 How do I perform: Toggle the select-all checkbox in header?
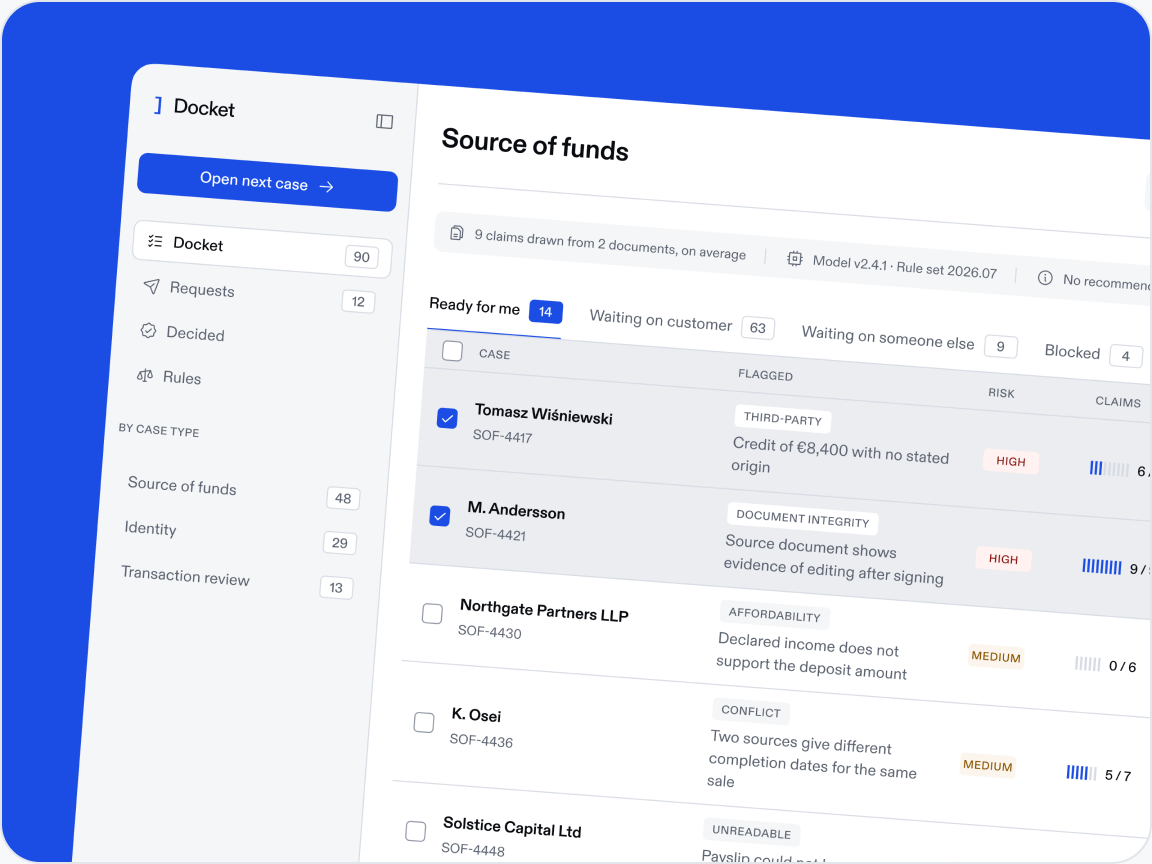tap(453, 351)
